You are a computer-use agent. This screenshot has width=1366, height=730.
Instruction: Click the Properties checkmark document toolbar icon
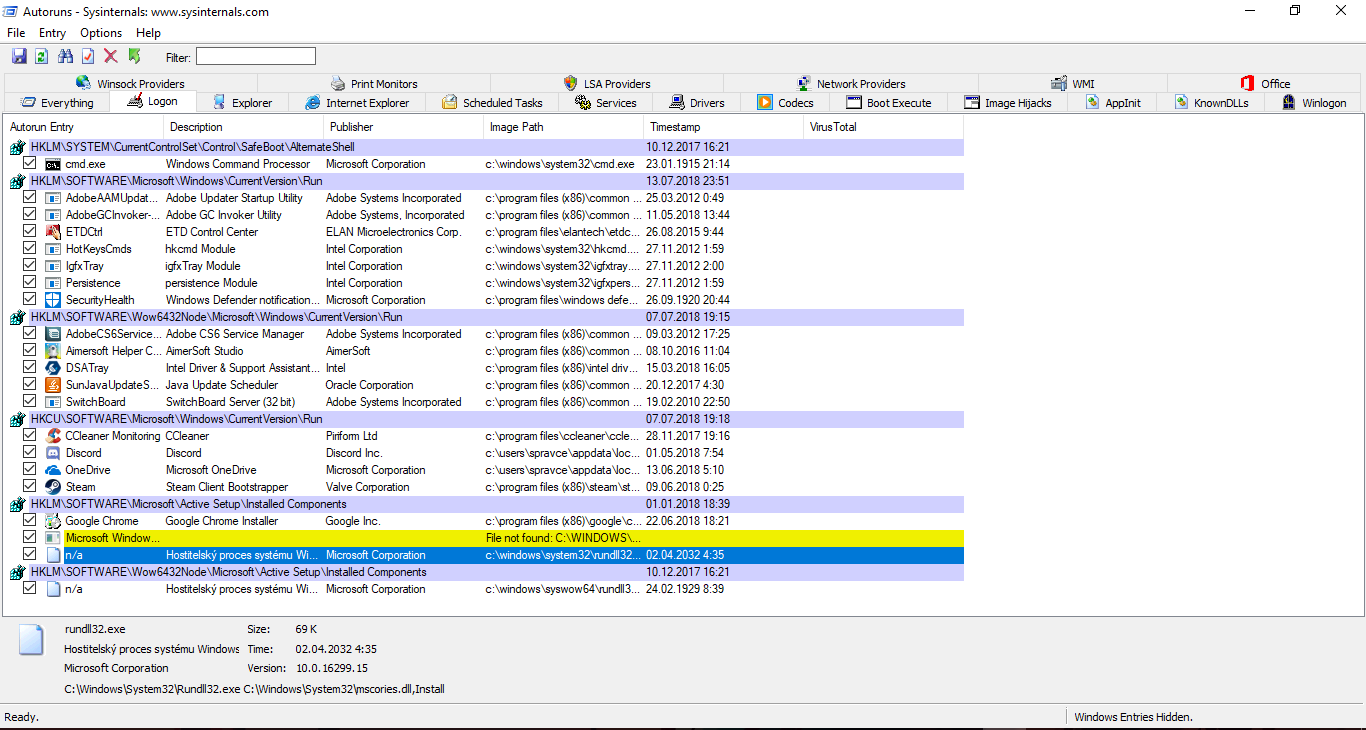(x=88, y=57)
